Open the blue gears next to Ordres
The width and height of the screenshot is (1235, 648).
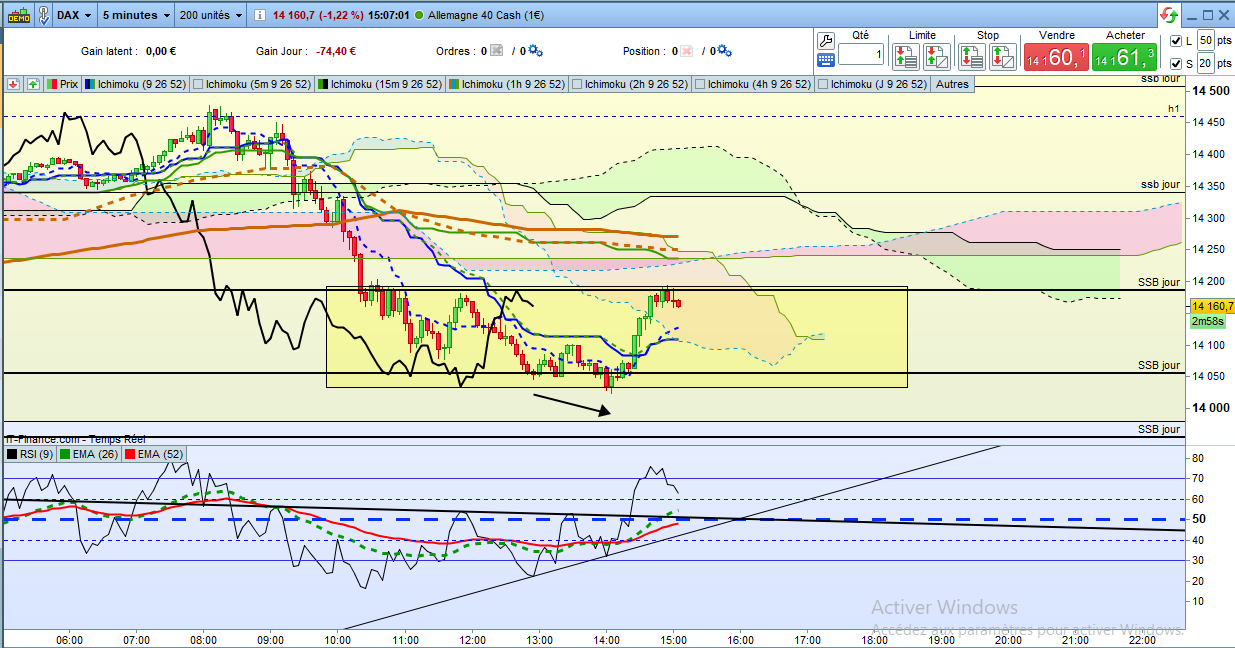(535, 50)
